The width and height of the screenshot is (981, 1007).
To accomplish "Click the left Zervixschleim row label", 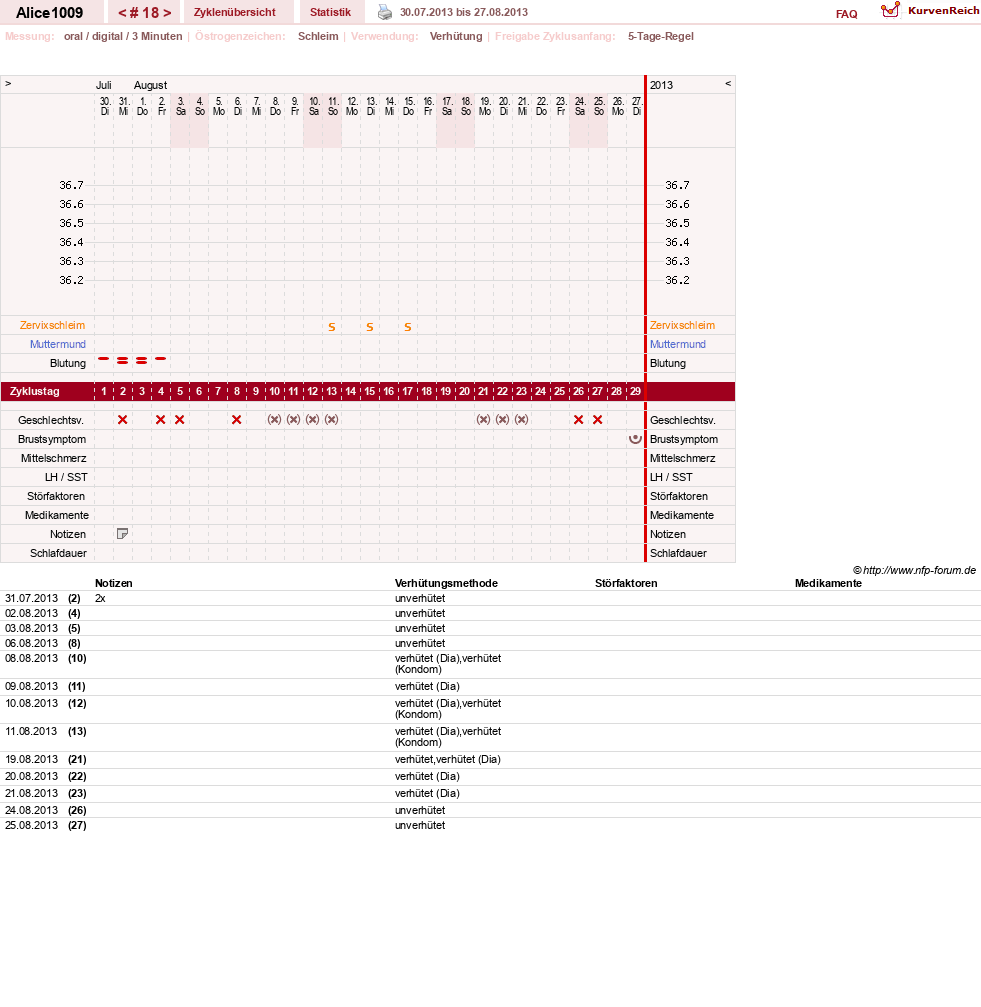I will click(52, 325).
